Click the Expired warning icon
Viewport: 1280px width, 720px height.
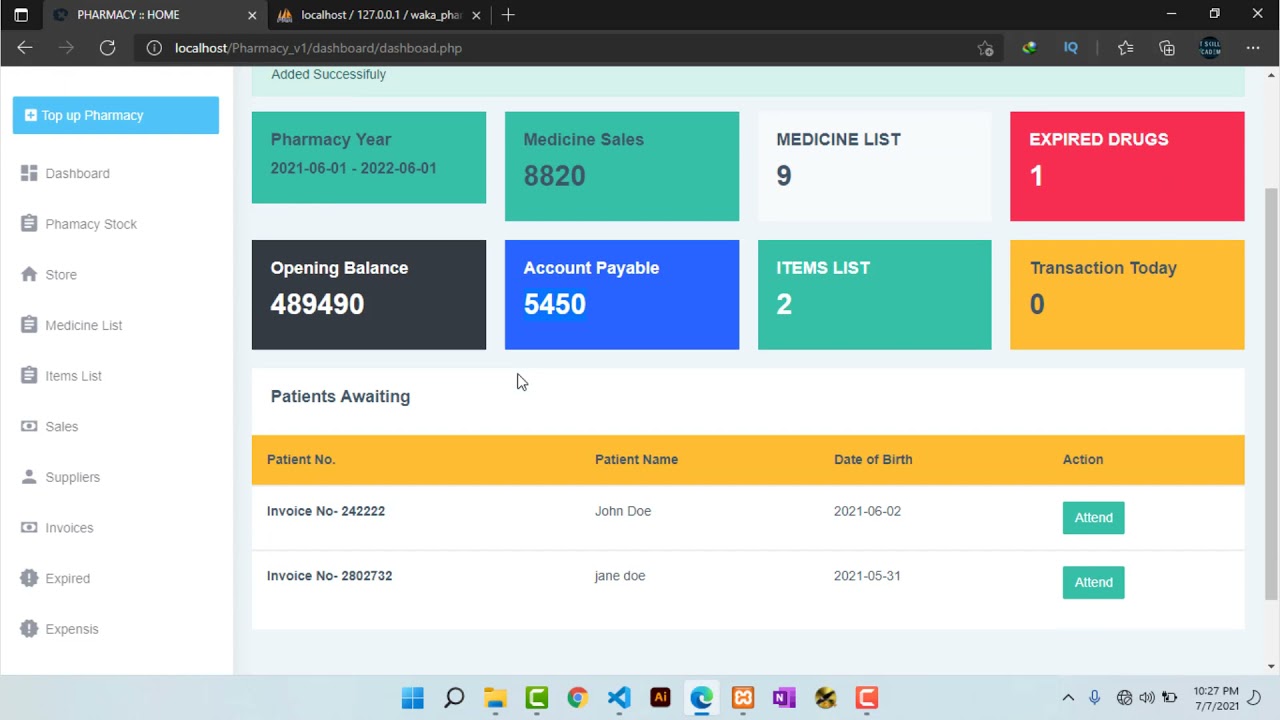[x=29, y=578]
